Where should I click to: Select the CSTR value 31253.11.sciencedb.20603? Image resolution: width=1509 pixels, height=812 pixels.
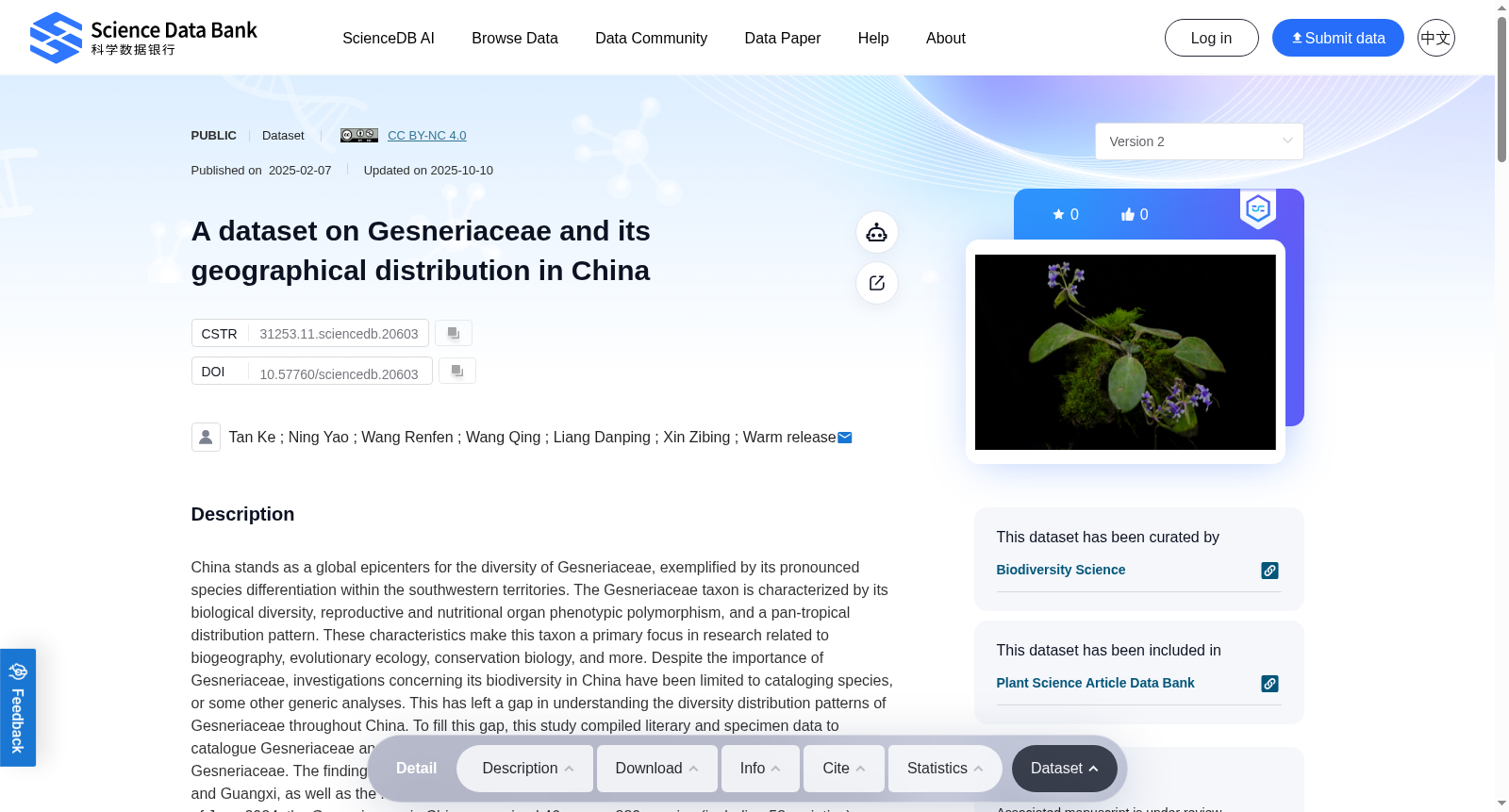coord(340,334)
